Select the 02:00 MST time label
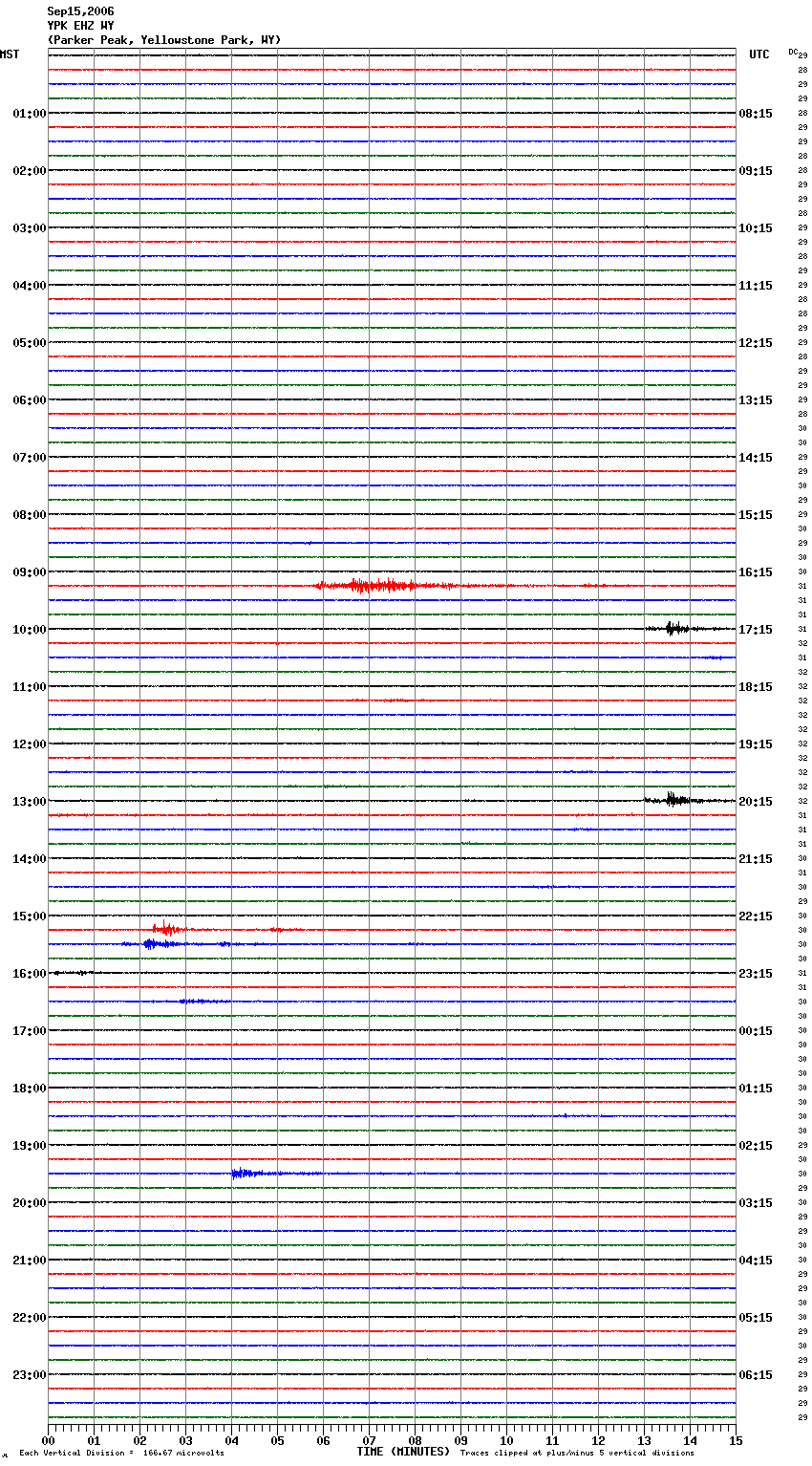The width and height of the screenshot is (812, 1466). (x=30, y=171)
